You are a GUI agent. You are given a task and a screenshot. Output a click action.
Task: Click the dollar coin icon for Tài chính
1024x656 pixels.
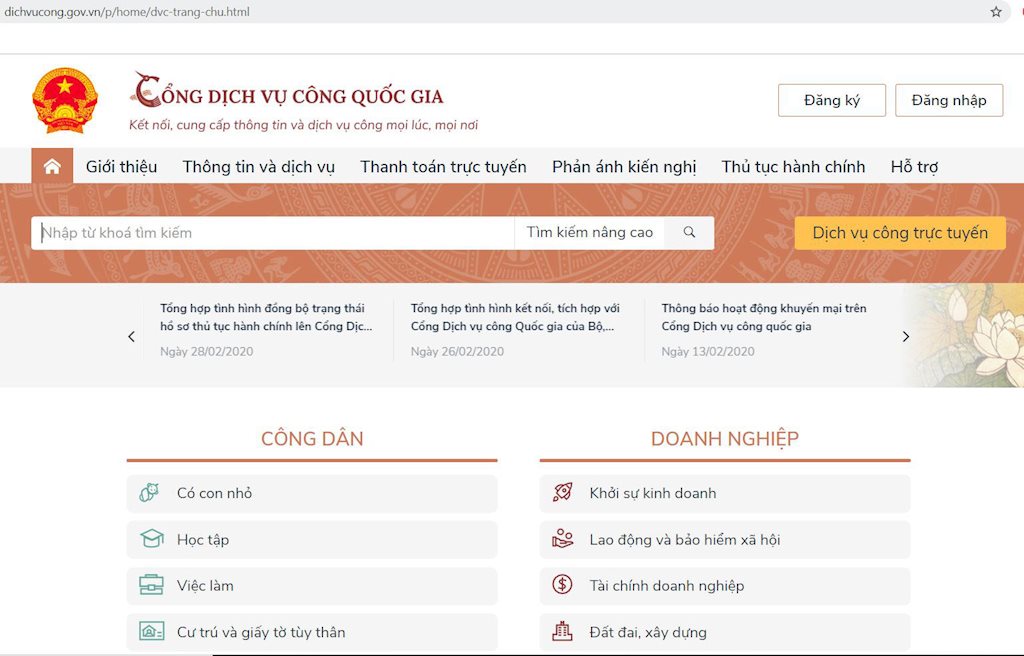pos(562,585)
